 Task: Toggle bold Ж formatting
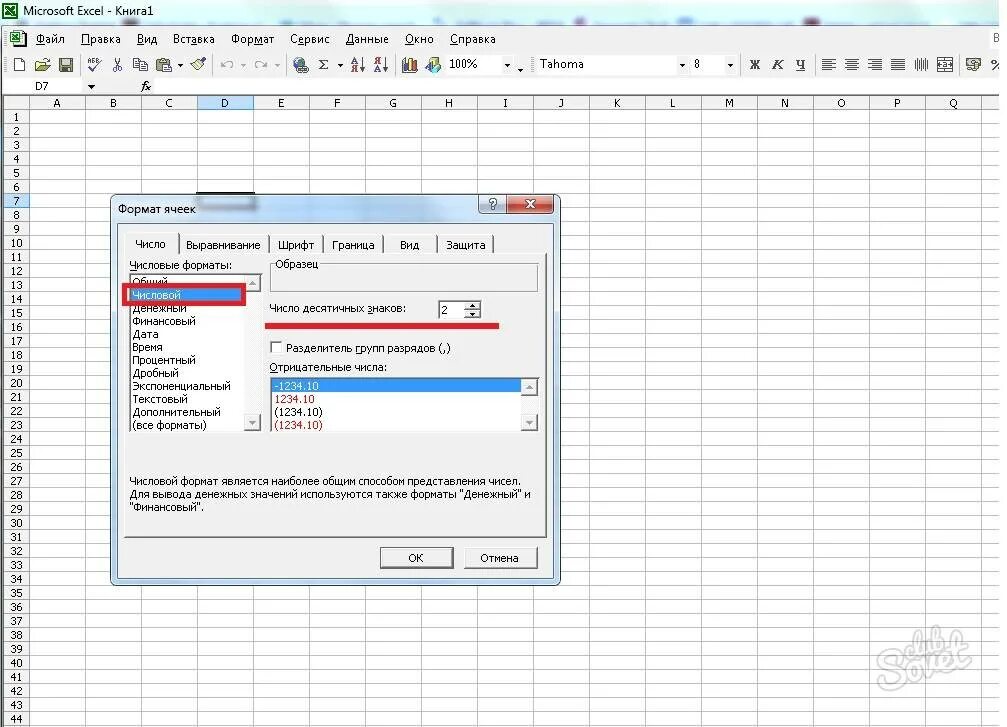[755, 64]
